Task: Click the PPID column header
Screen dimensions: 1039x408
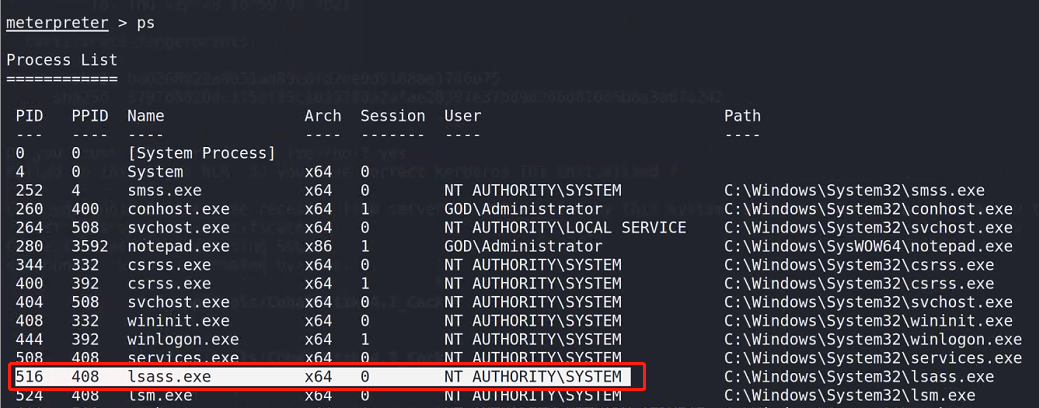Action: pyautogui.click(x=89, y=116)
